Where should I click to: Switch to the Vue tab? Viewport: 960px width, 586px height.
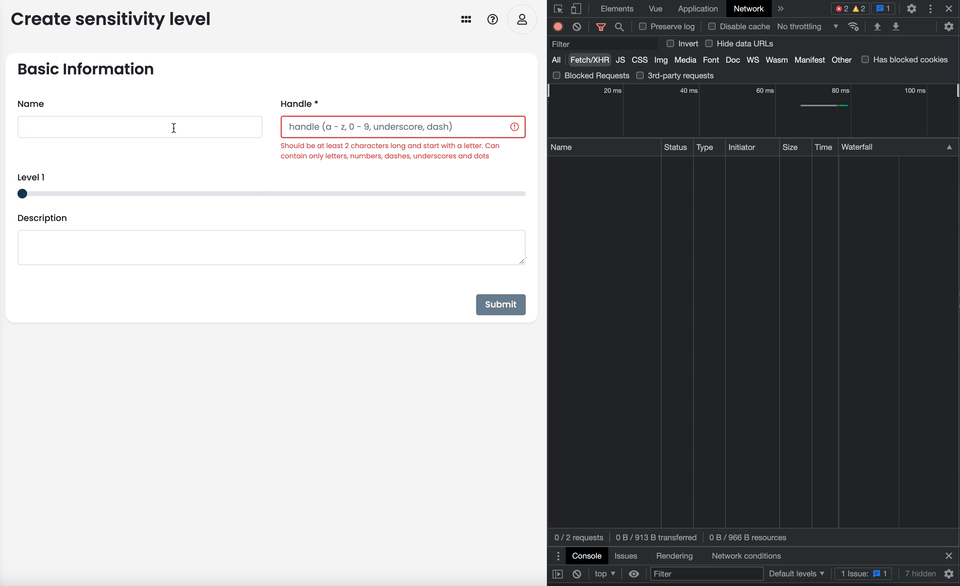(656, 8)
